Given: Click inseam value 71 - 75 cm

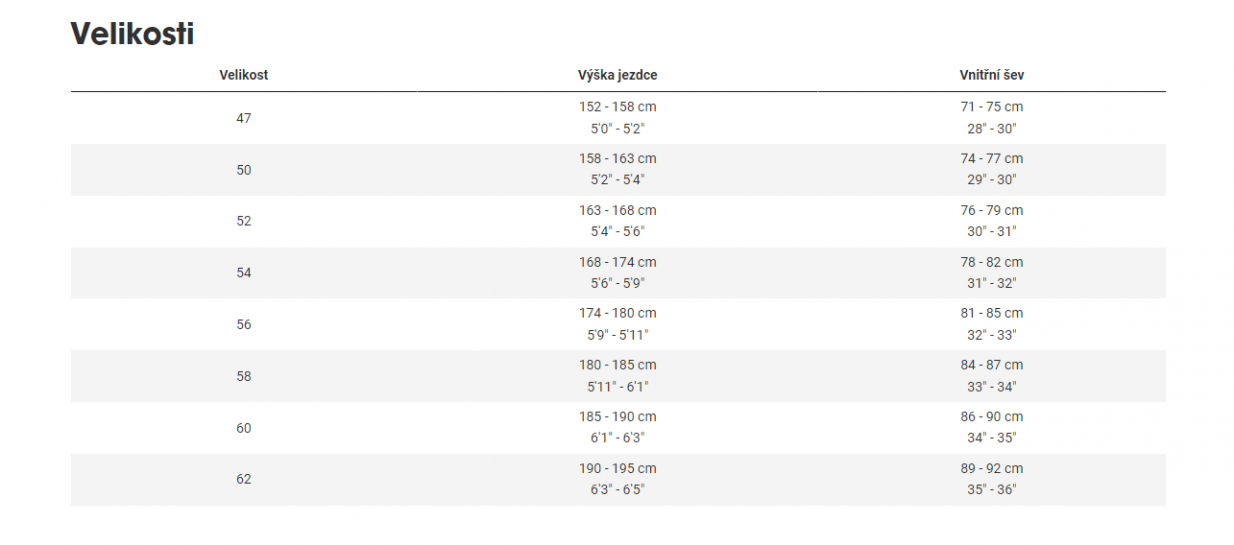Looking at the screenshot, I should (x=991, y=107).
